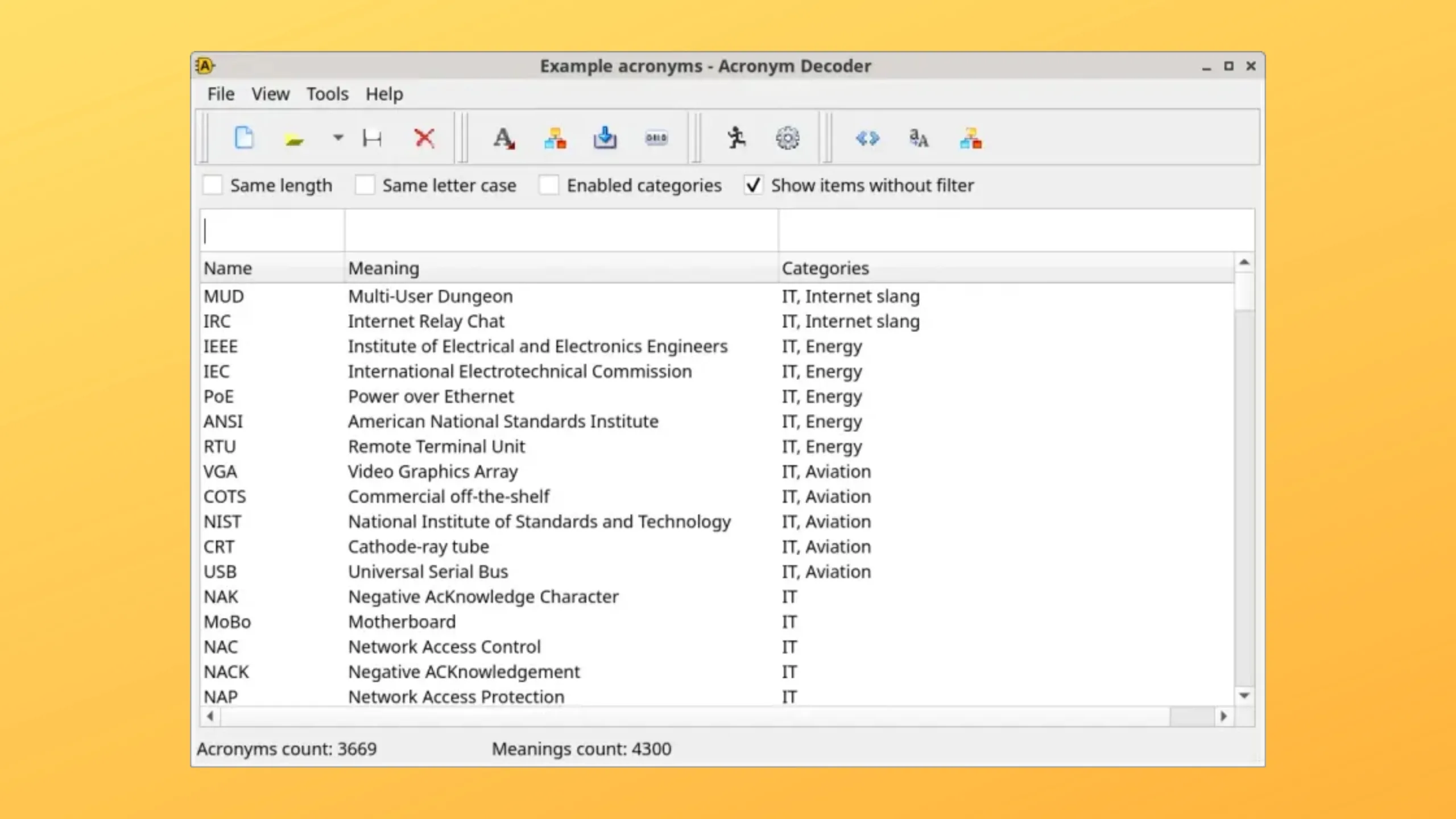
Task: Enable the Same length checkbox
Action: coord(213,185)
